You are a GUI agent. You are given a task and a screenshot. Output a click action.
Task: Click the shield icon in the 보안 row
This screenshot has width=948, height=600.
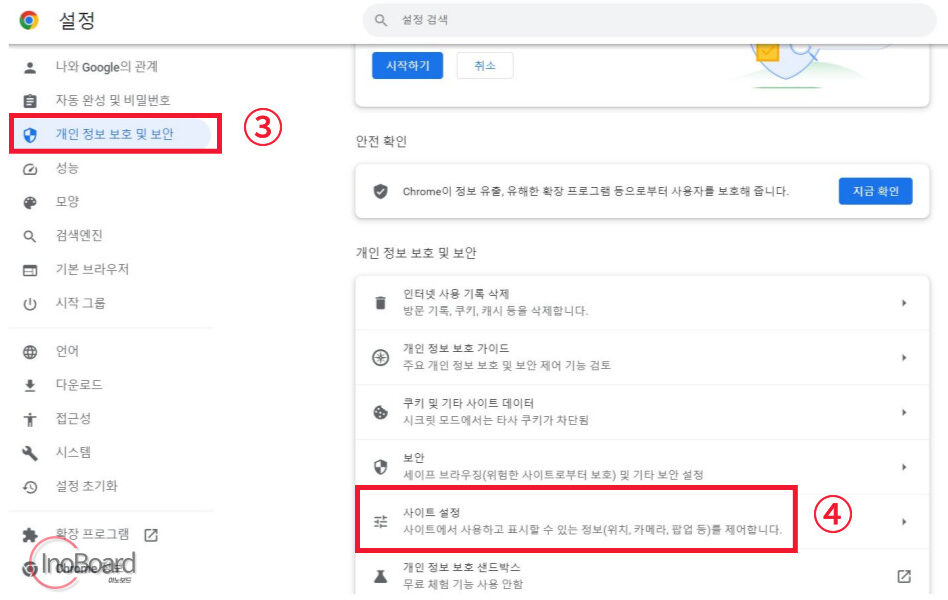pyautogui.click(x=380, y=467)
